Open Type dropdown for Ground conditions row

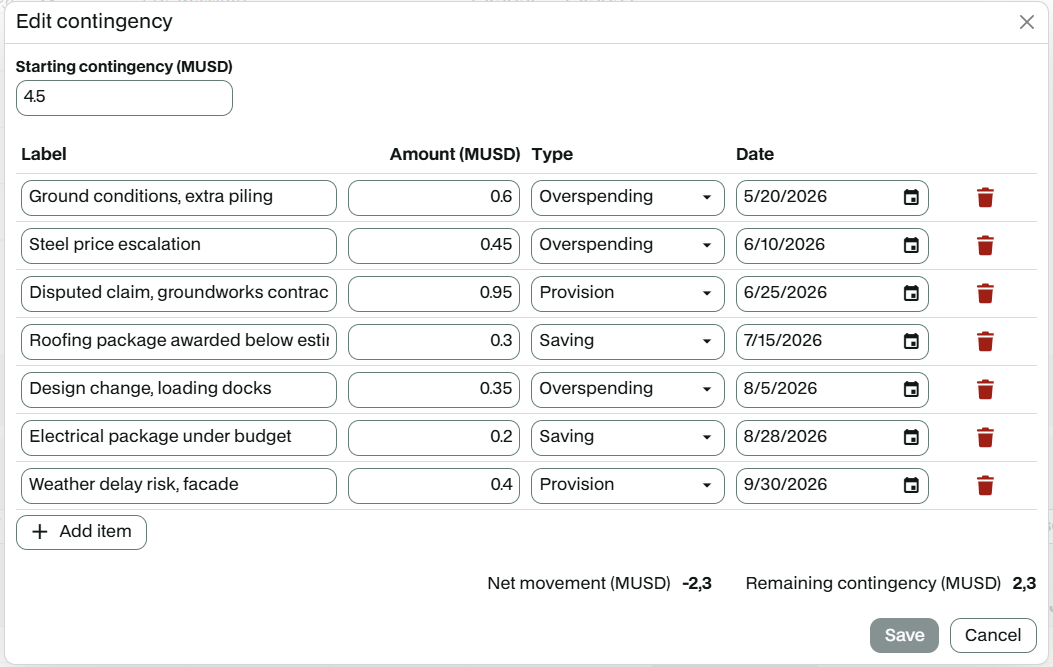[627, 197]
